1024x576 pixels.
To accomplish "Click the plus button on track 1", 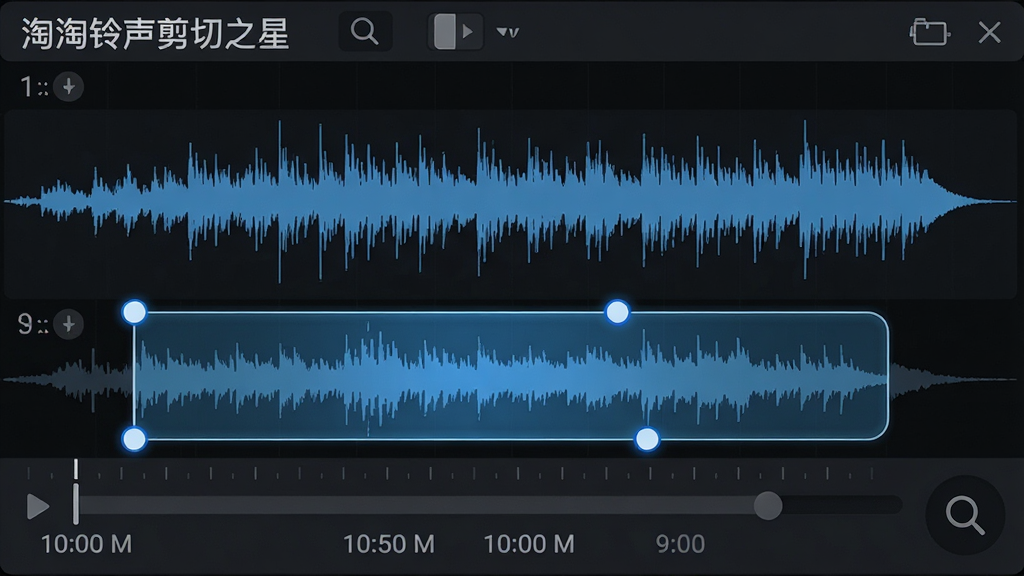I will [x=69, y=87].
